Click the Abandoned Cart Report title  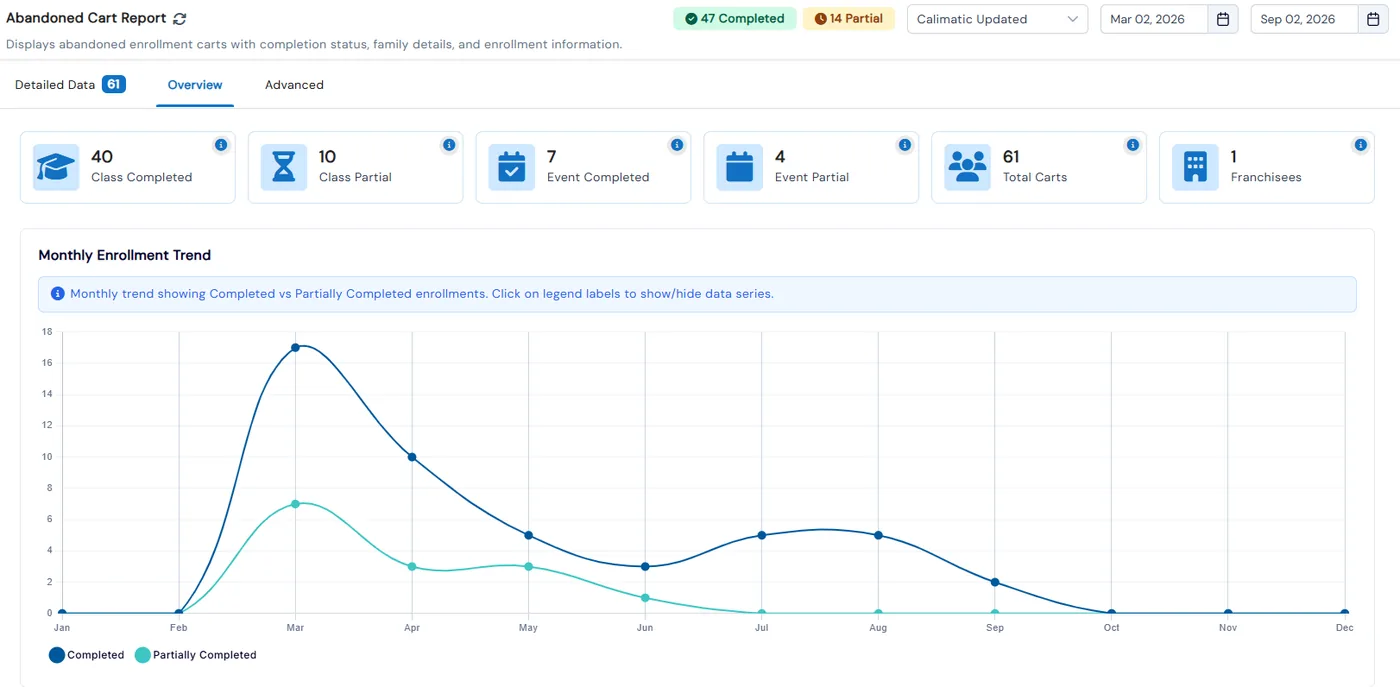86,18
